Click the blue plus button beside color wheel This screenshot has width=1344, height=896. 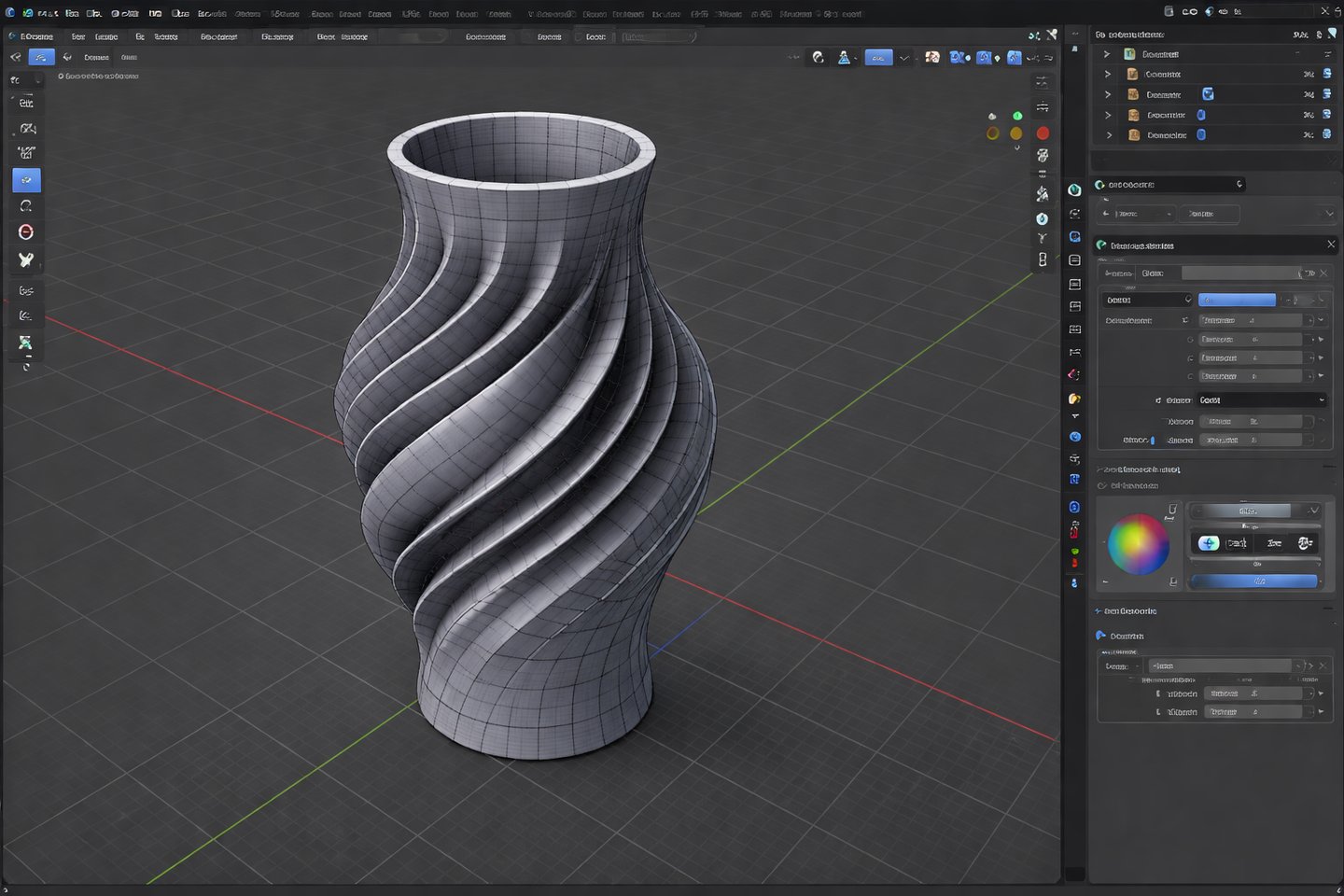click(x=1208, y=542)
